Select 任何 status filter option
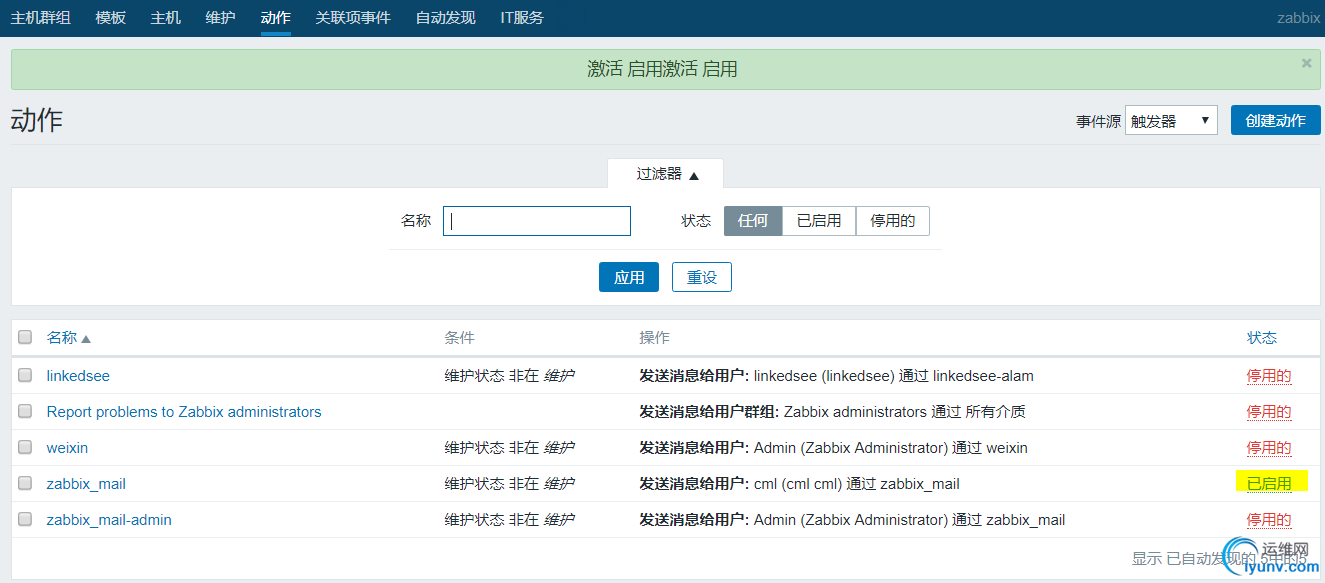Image resolution: width=1325 pixels, height=583 pixels. pyautogui.click(x=753, y=221)
